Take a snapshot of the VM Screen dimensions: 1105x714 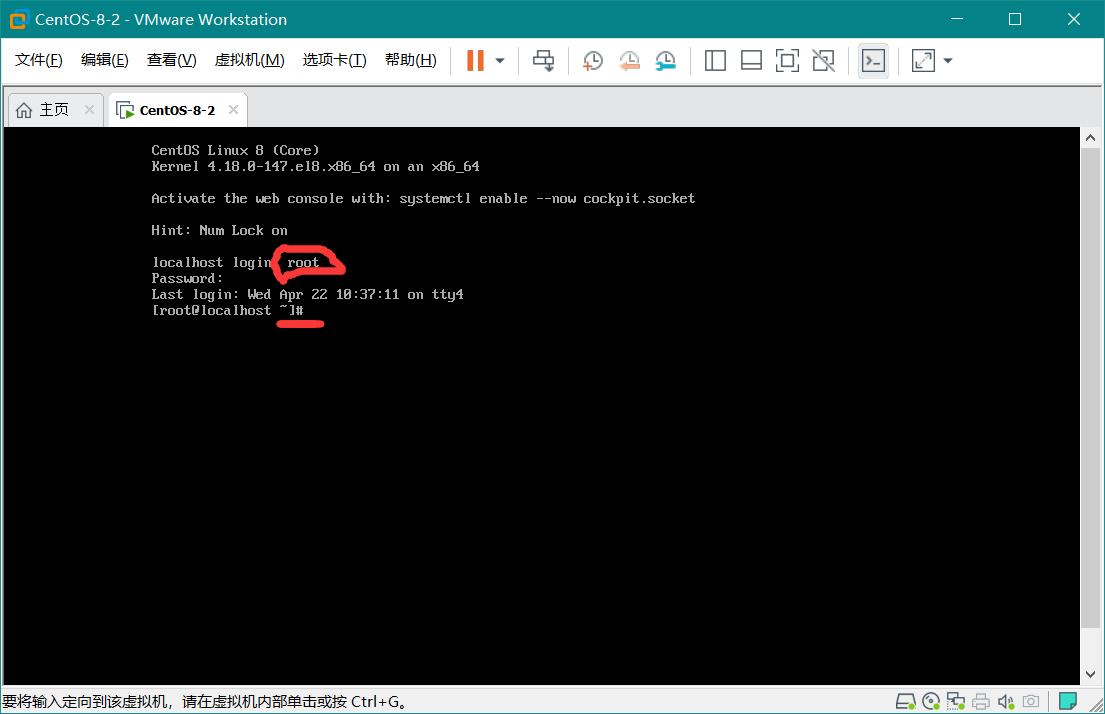coord(593,61)
